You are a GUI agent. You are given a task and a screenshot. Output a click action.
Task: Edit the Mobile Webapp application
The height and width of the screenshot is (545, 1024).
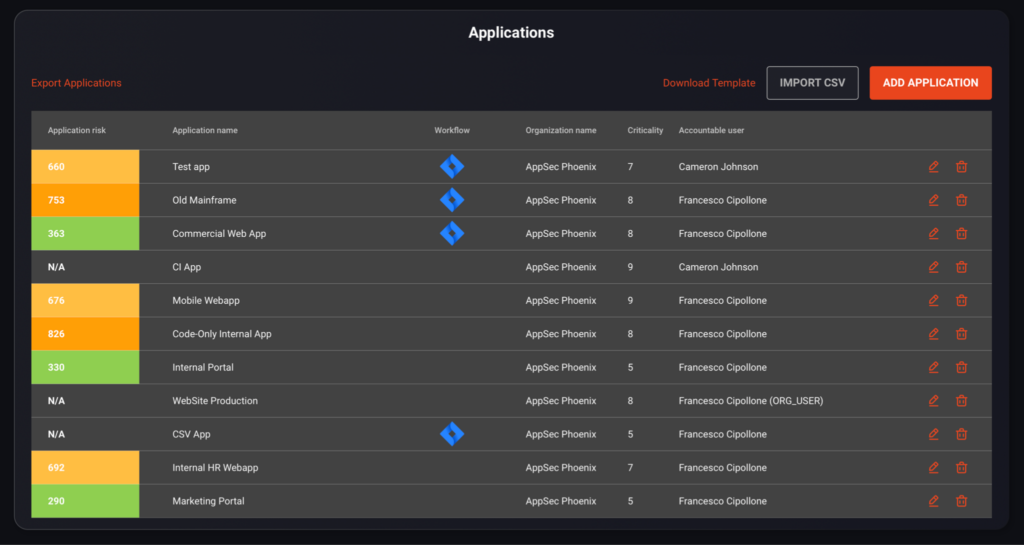(x=934, y=300)
